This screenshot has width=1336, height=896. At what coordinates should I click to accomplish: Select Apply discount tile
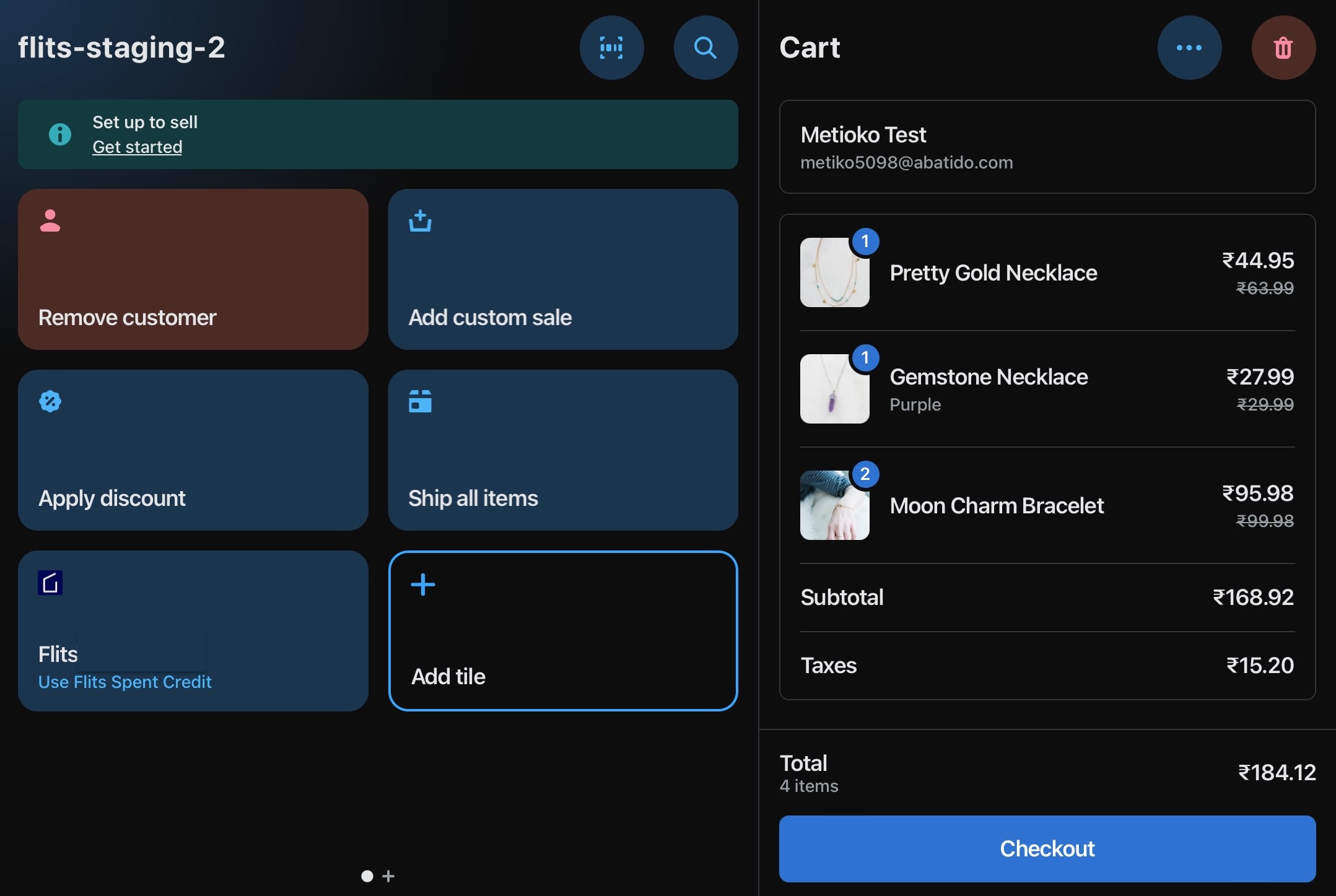pyautogui.click(x=193, y=450)
